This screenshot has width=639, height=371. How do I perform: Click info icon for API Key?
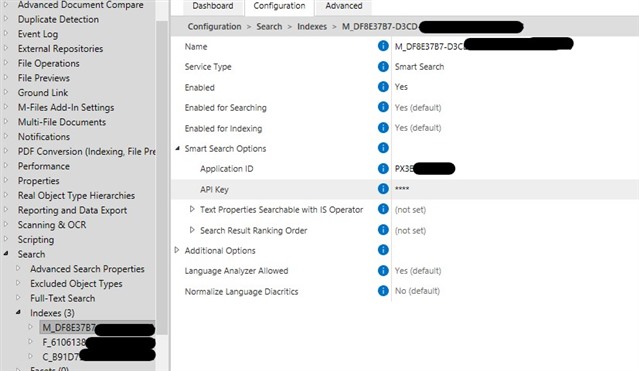pos(383,189)
